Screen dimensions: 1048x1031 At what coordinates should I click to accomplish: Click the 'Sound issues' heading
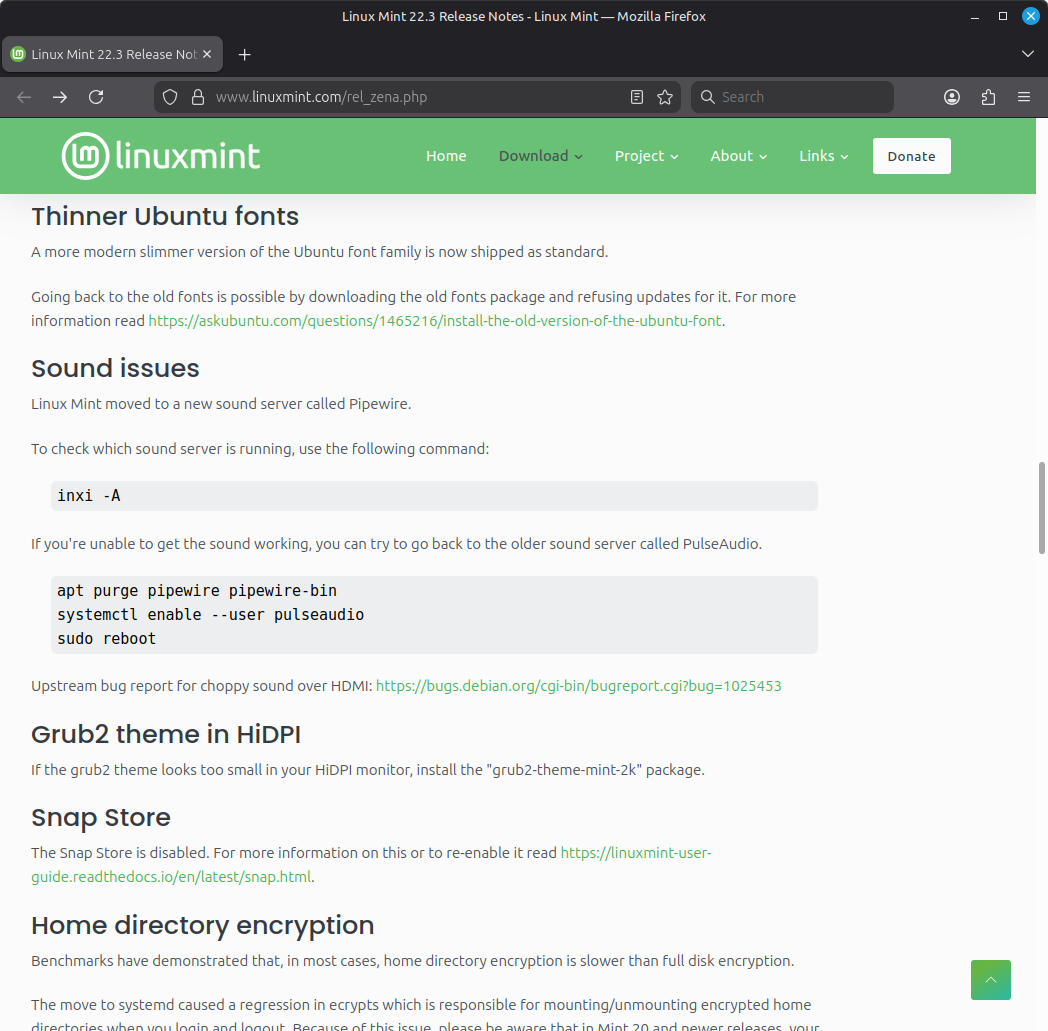(x=115, y=368)
